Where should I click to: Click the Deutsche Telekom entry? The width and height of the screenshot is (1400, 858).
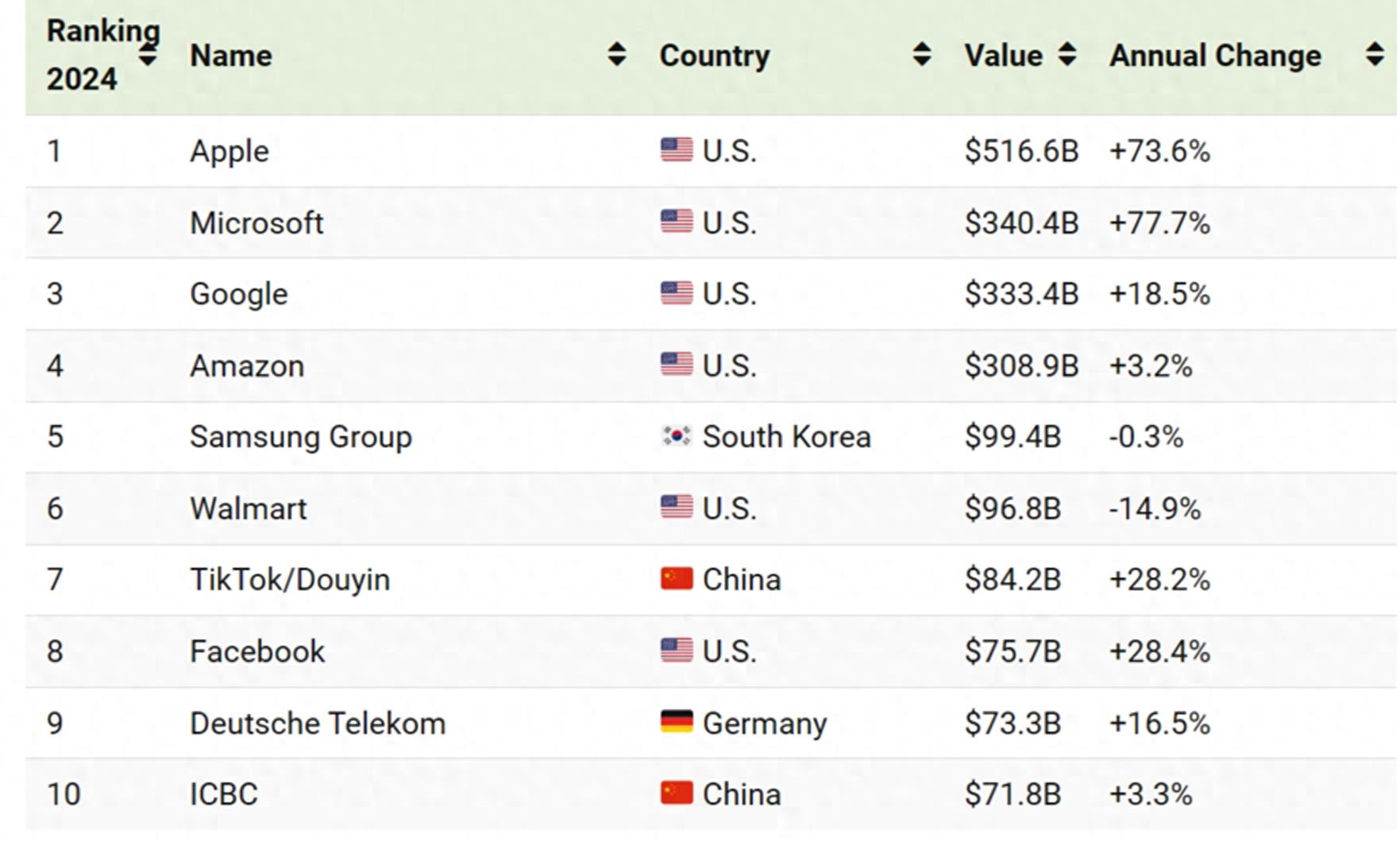pos(318,724)
